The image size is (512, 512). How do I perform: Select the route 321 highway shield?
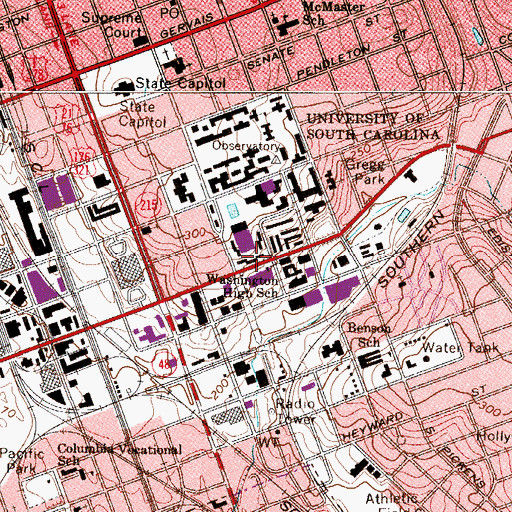(x=82, y=170)
